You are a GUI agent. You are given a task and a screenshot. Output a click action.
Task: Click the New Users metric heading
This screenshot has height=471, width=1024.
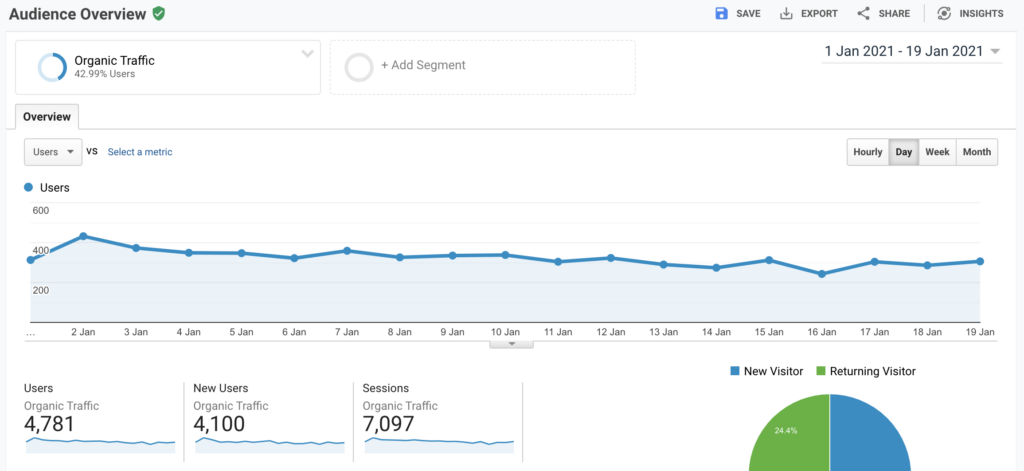221,388
